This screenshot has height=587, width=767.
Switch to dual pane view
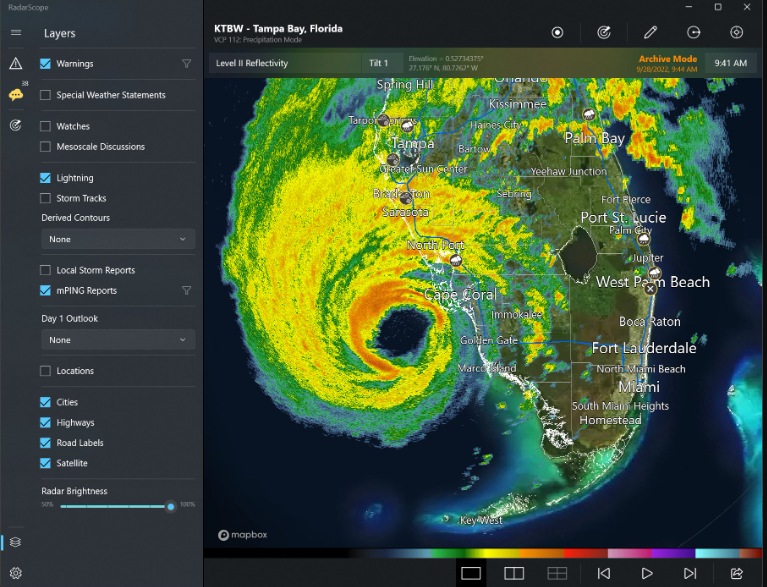[514, 573]
